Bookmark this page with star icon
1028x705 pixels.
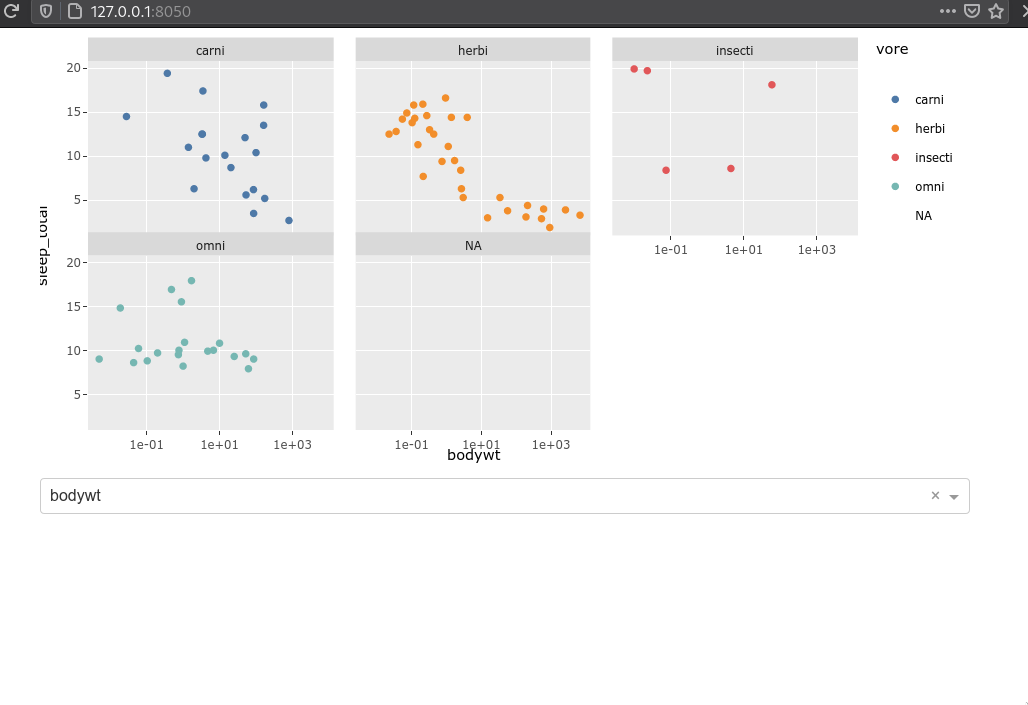pyautogui.click(x=996, y=11)
